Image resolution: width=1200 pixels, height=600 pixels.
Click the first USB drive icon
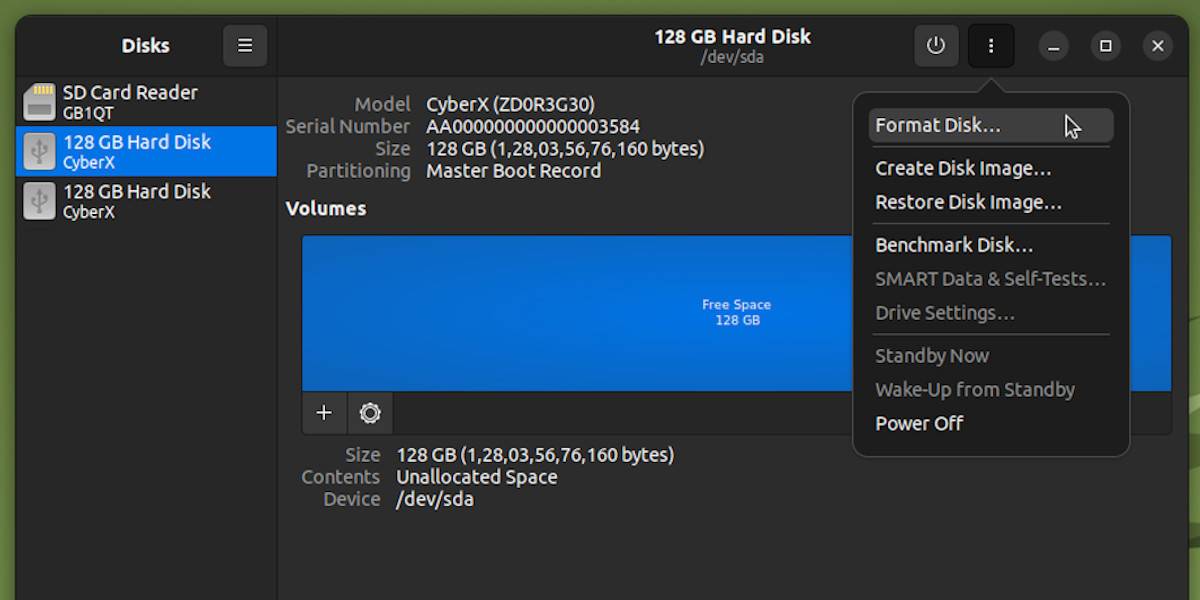coord(38,150)
